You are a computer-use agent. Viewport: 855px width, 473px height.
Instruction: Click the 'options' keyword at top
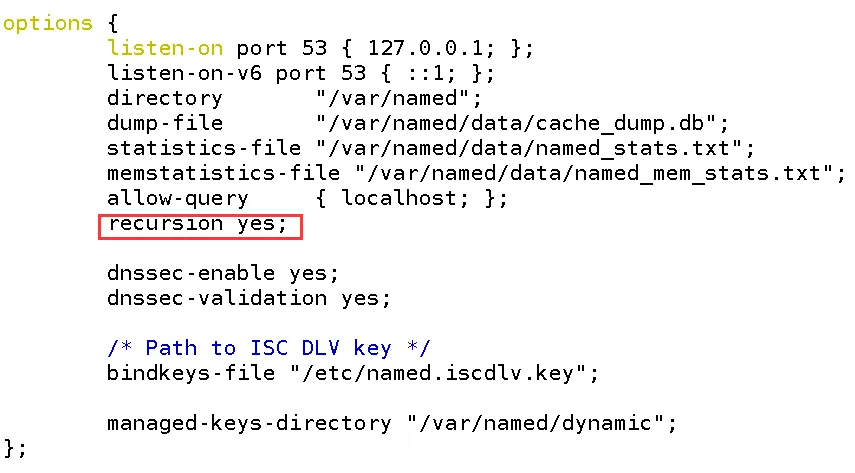(48, 24)
